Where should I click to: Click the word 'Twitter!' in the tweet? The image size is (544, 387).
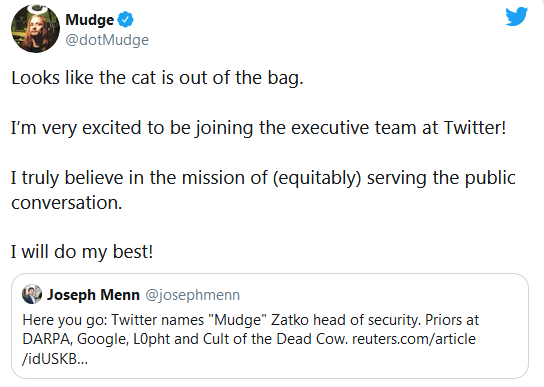click(475, 127)
